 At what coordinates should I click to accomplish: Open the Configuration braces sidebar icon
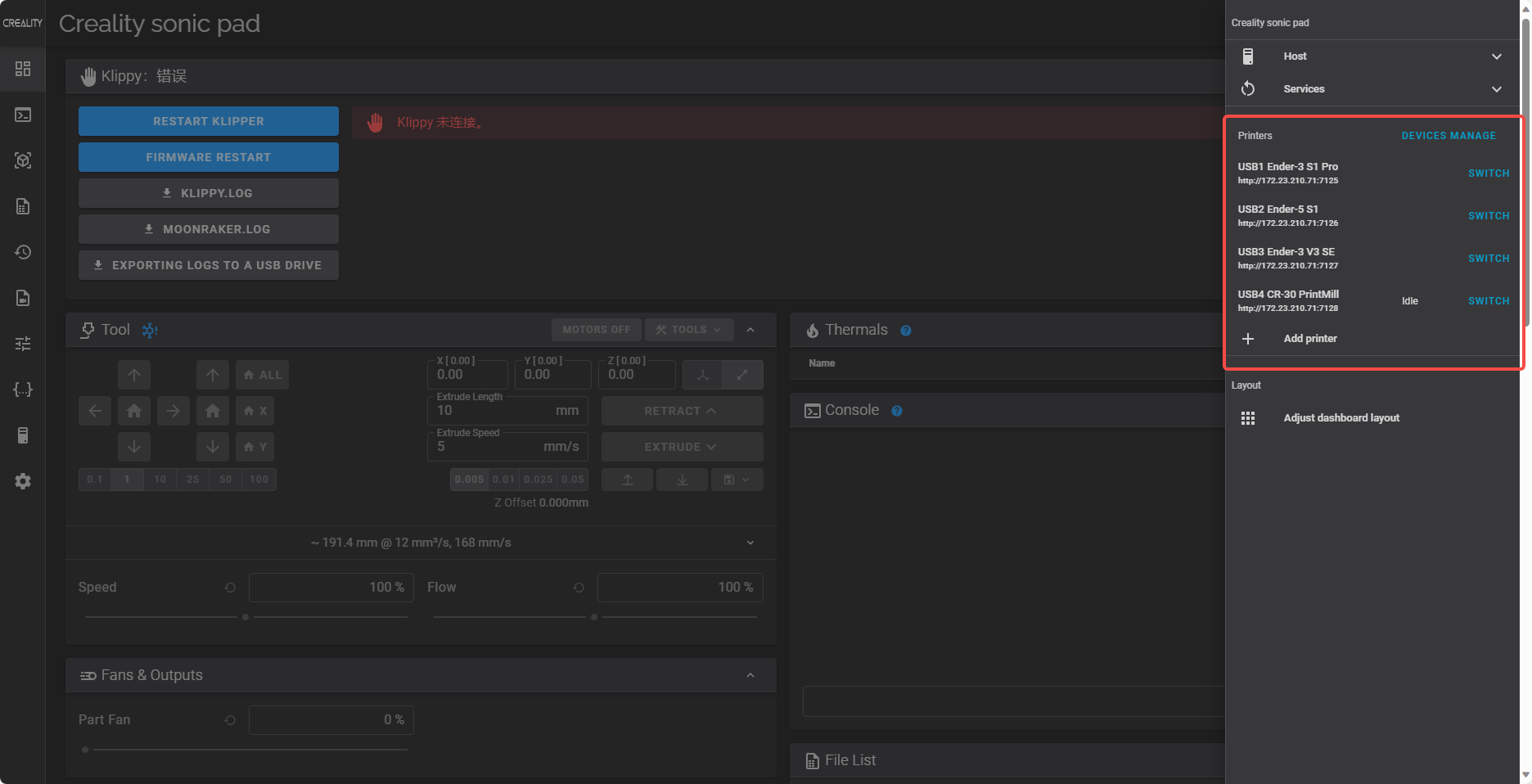click(x=23, y=390)
